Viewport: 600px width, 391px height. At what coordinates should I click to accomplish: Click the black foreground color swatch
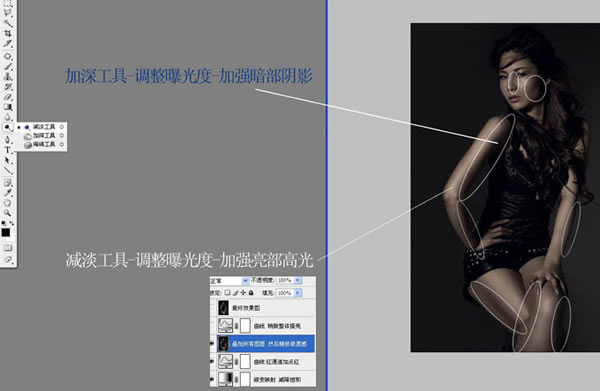pyautogui.click(x=6, y=232)
